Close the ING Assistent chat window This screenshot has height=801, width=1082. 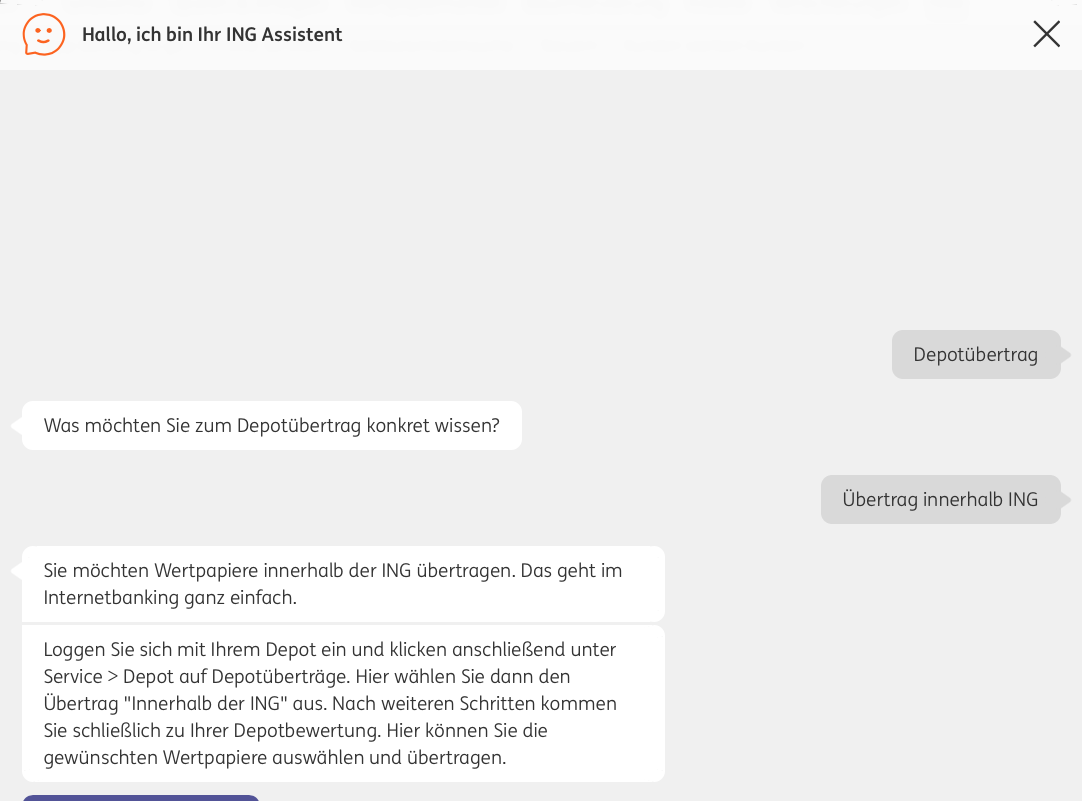(x=1046, y=34)
